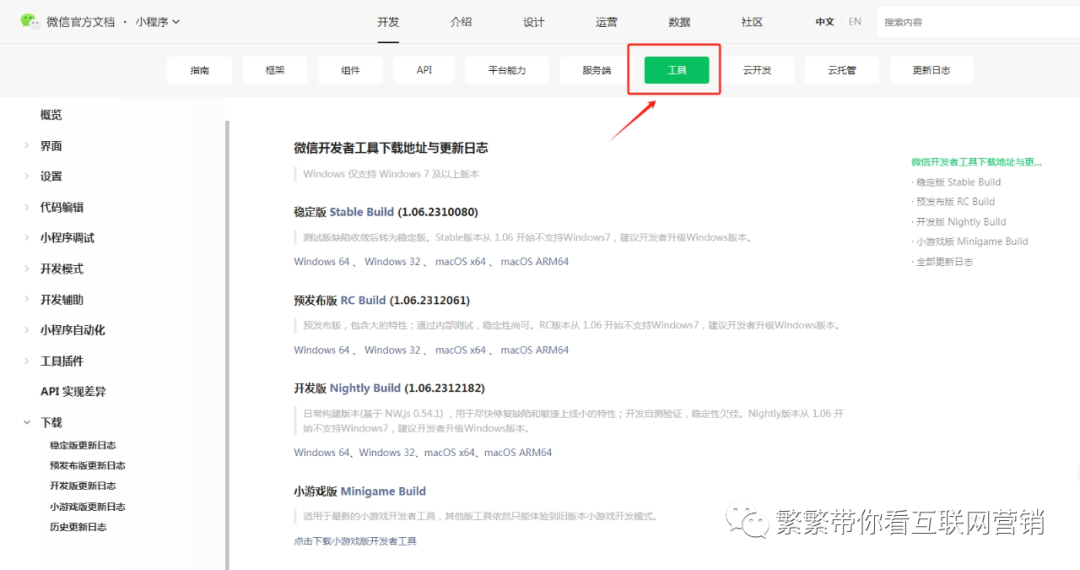
Task: Download RC Build Windows 32
Action: tap(392, 350)
